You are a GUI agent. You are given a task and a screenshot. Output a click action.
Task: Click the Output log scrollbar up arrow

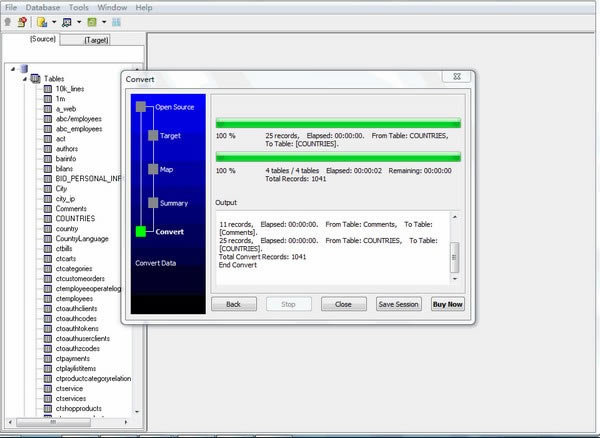(x=456, y=218)
